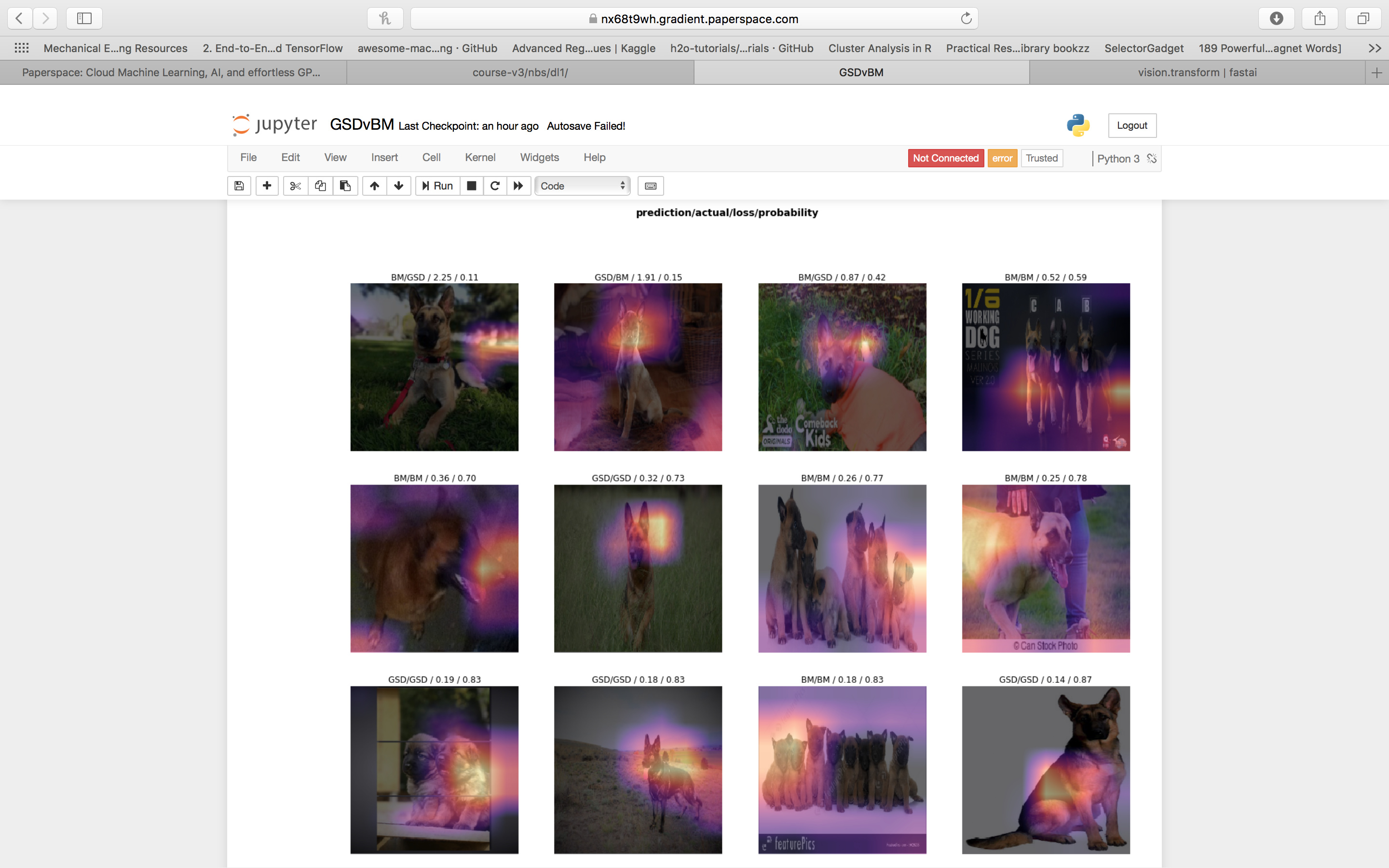
Task: Interrupt the kernel with stop icon
Action: point(471,186)
